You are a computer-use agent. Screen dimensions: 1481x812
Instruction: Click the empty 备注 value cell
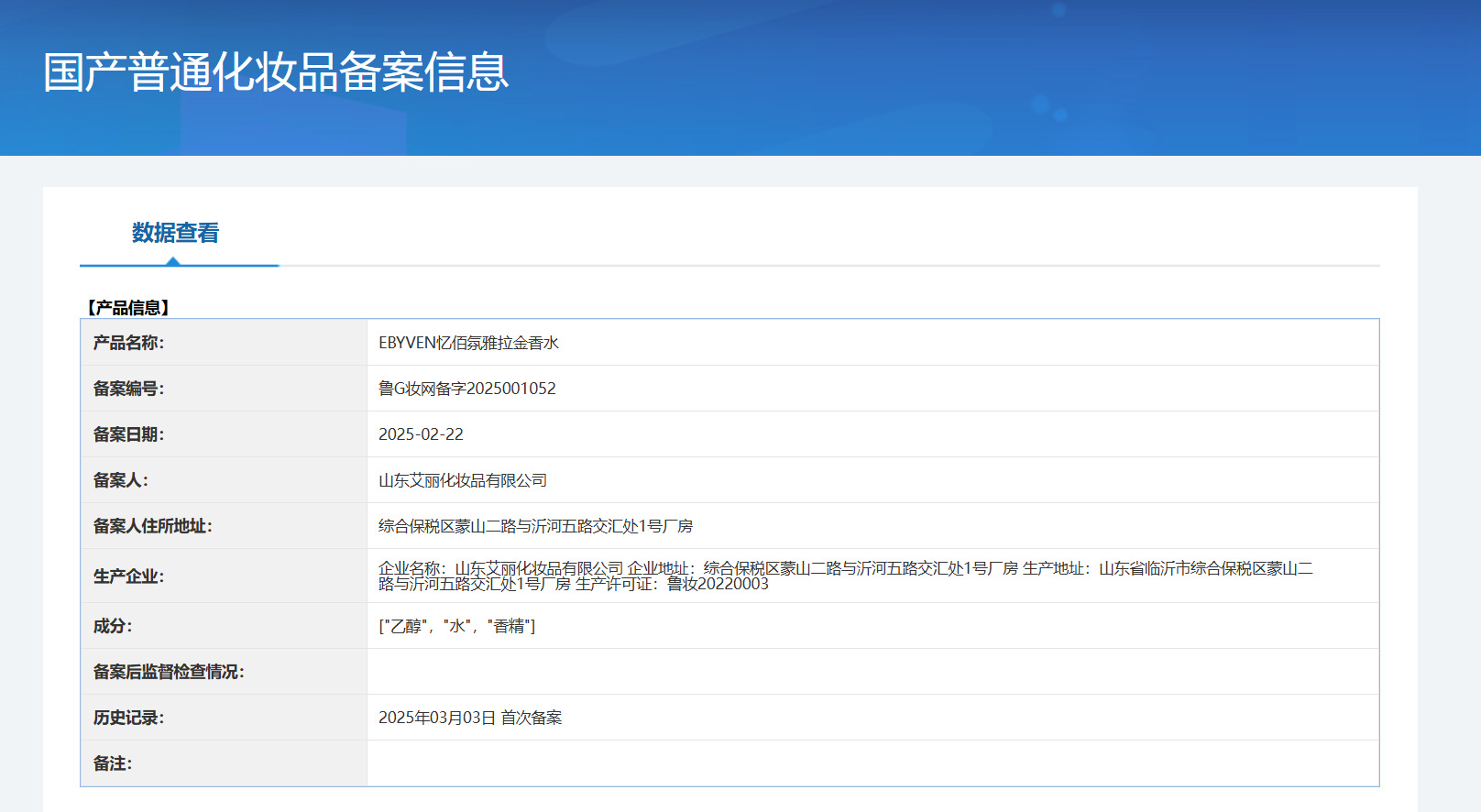(x=872, y=763)
